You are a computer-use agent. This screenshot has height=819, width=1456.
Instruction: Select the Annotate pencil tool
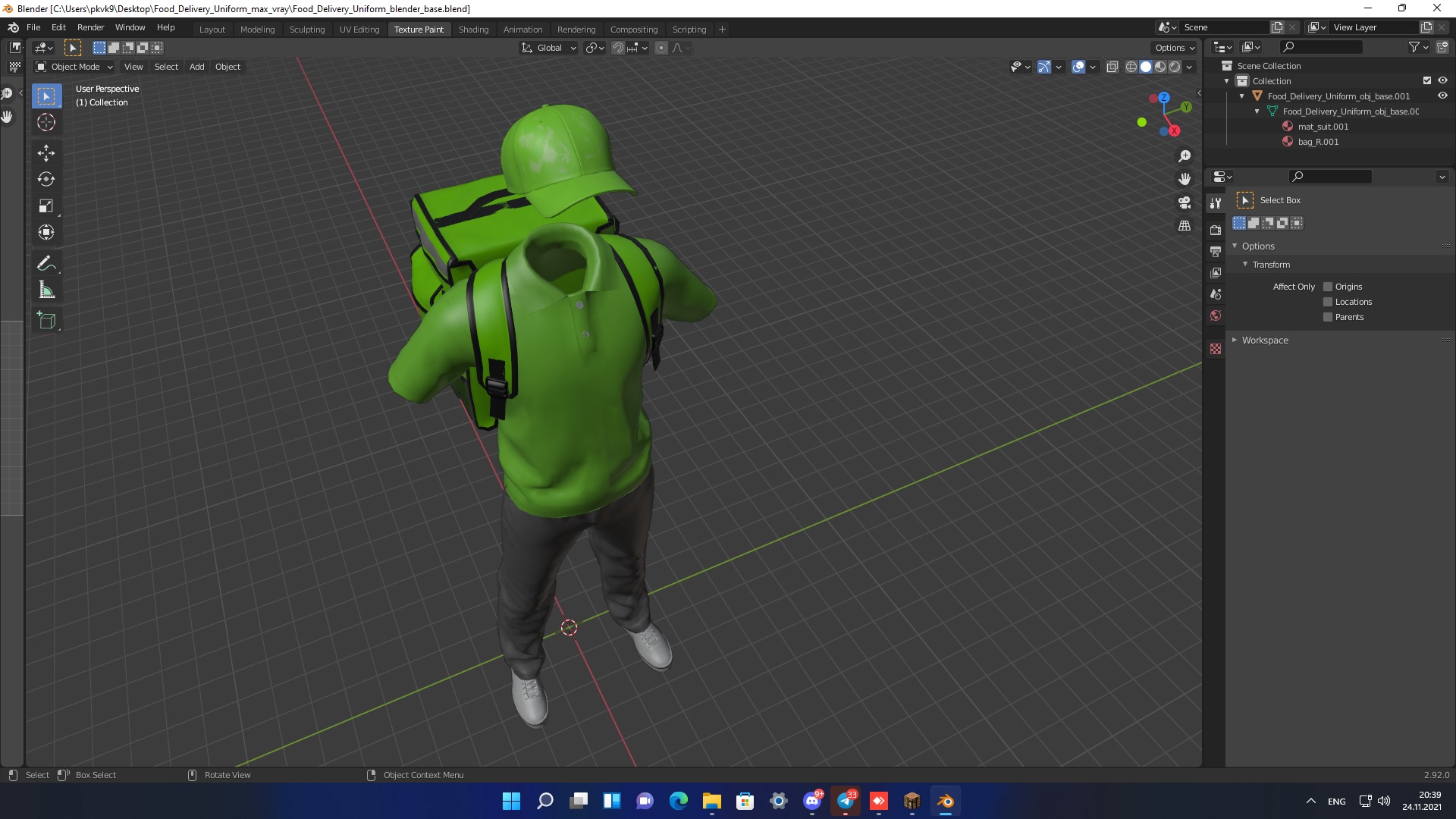pos(46,264)
